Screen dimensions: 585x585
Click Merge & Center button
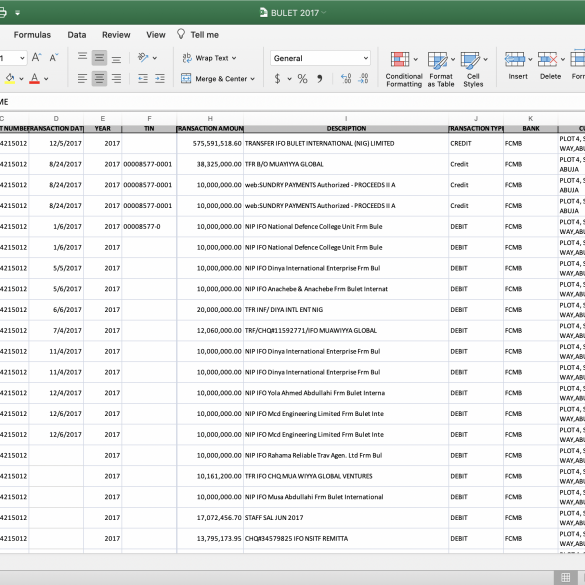(214, 79)
